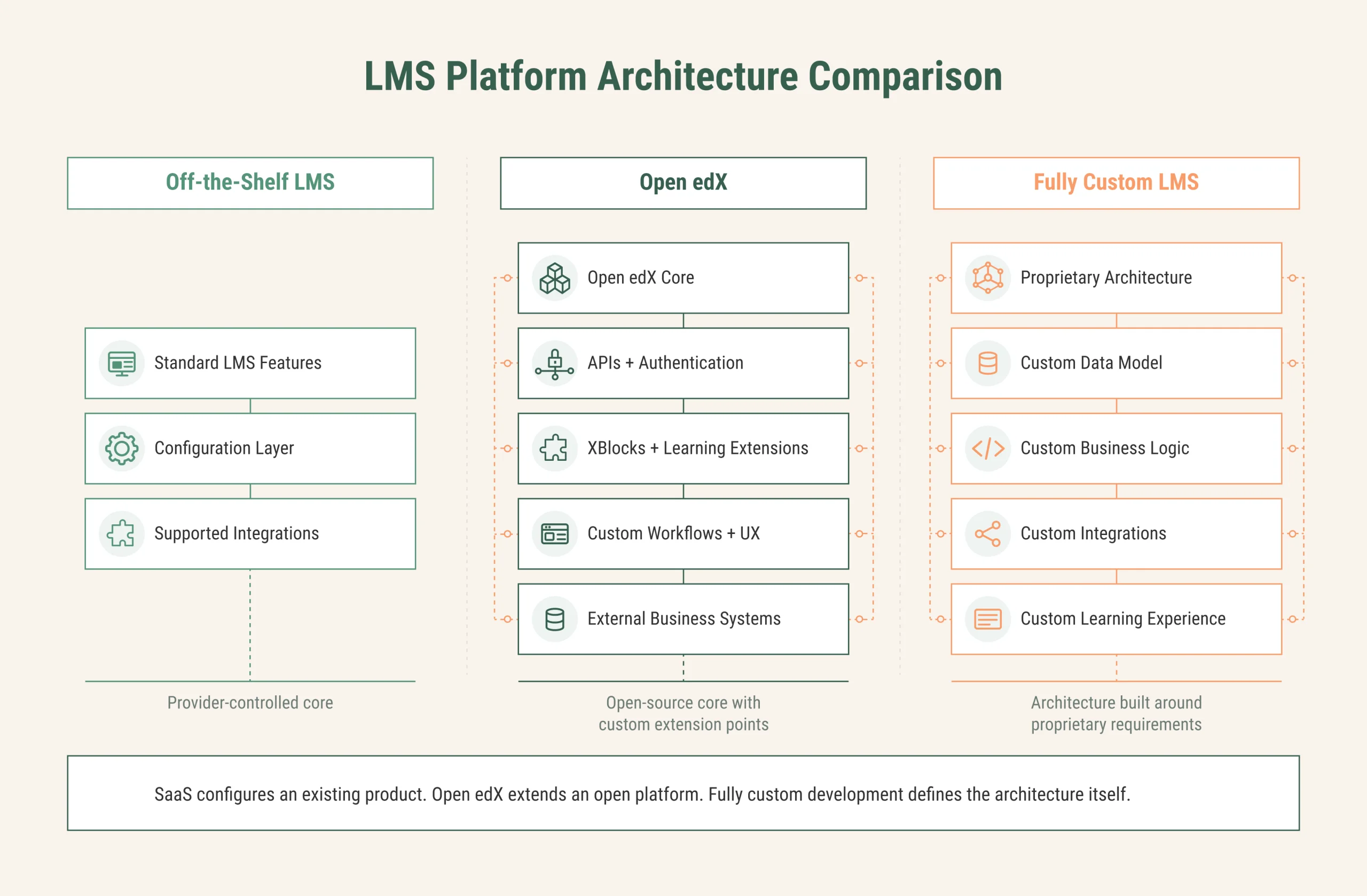1367x896 pixels.
Task: Click the Custom Integrations share icon
Action: tap(988, 534)
